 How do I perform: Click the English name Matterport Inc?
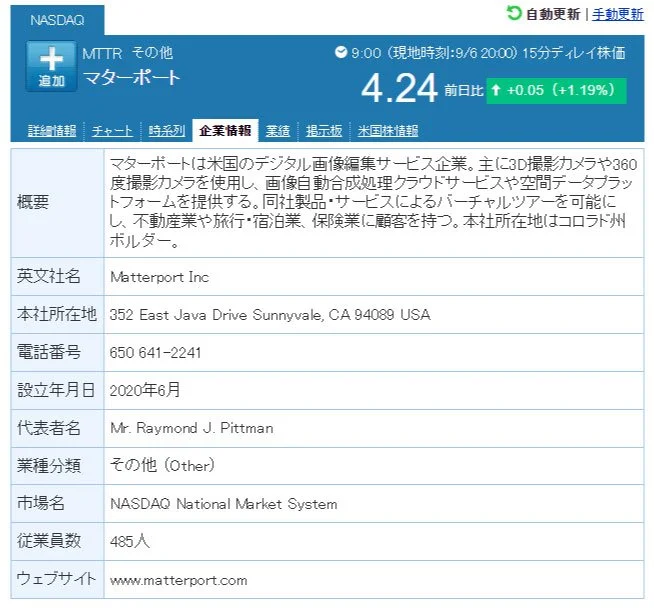point(159,277)
